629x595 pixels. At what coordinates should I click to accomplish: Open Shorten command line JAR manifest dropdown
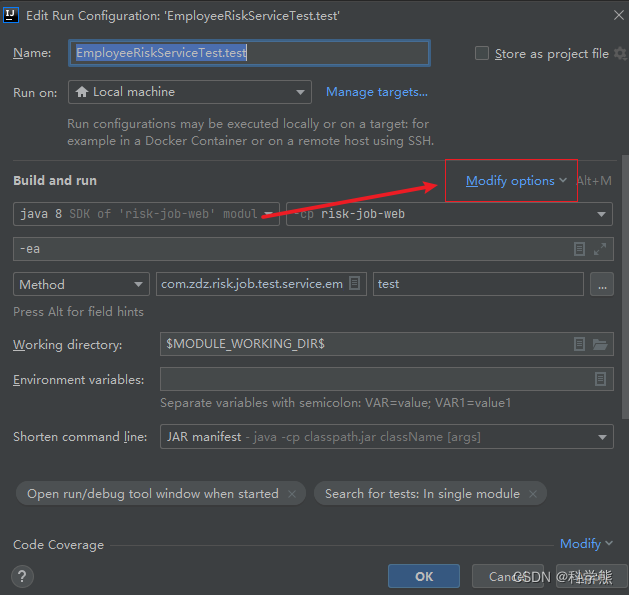click(386, 437)
